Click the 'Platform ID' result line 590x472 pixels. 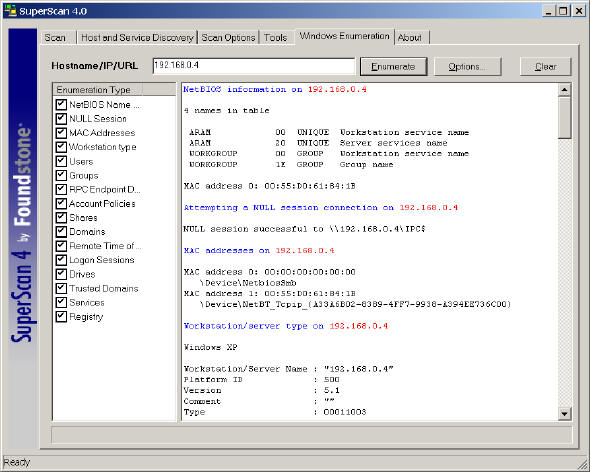click(262, 379)
